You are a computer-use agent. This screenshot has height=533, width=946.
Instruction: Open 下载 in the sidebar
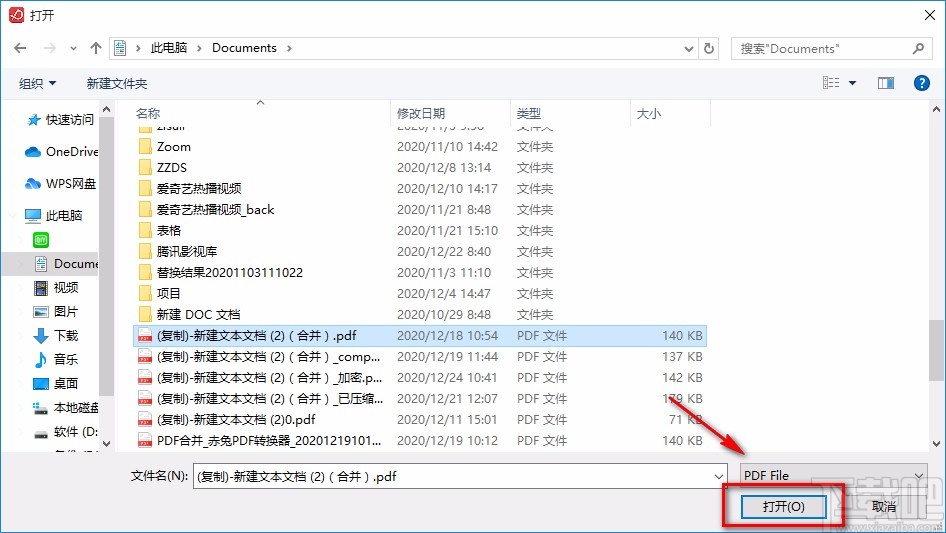click(x=56, y=336)
